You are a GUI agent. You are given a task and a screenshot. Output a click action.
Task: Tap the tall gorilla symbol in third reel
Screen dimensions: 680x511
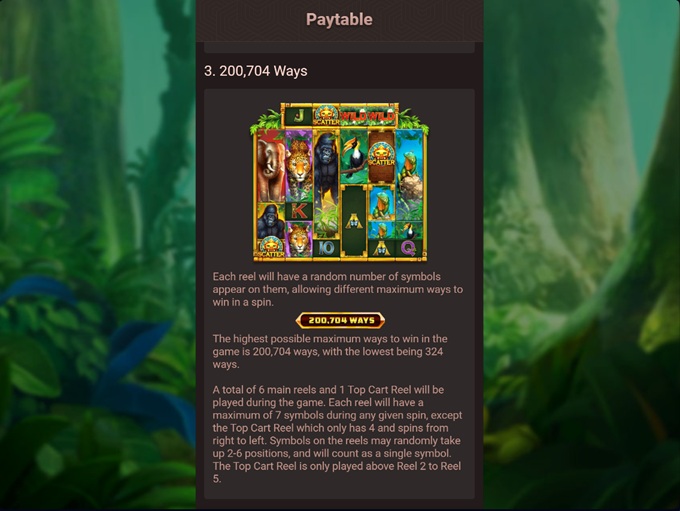[x=326, y=184]
